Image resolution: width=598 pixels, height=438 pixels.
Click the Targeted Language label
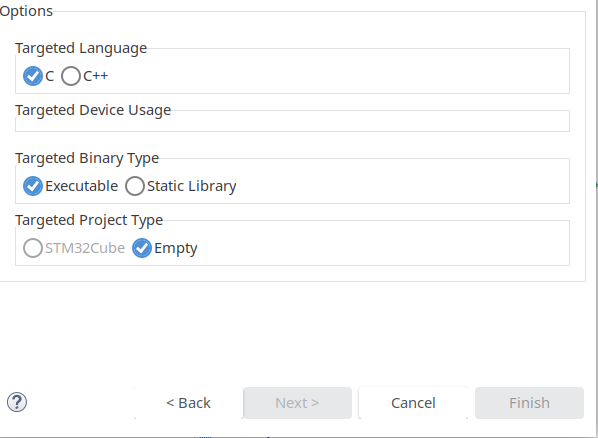(x=81, y=48)
